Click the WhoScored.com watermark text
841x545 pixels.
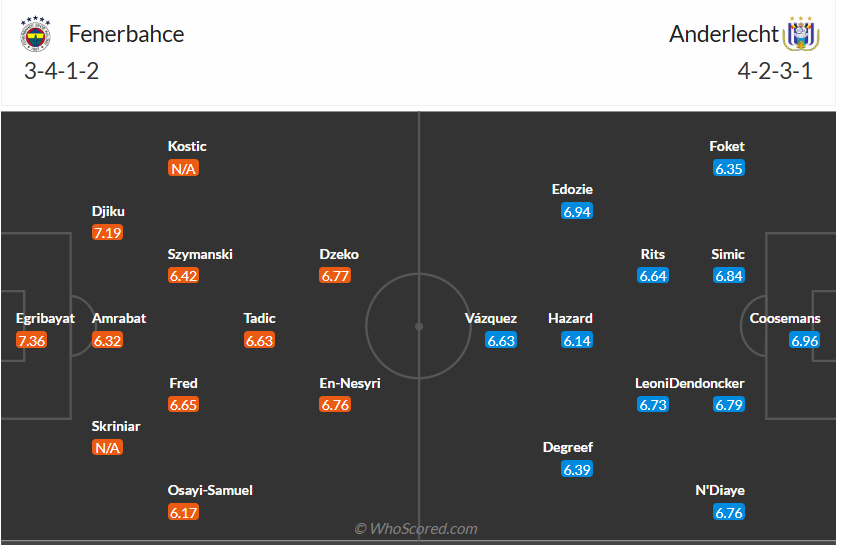point(416,528)
